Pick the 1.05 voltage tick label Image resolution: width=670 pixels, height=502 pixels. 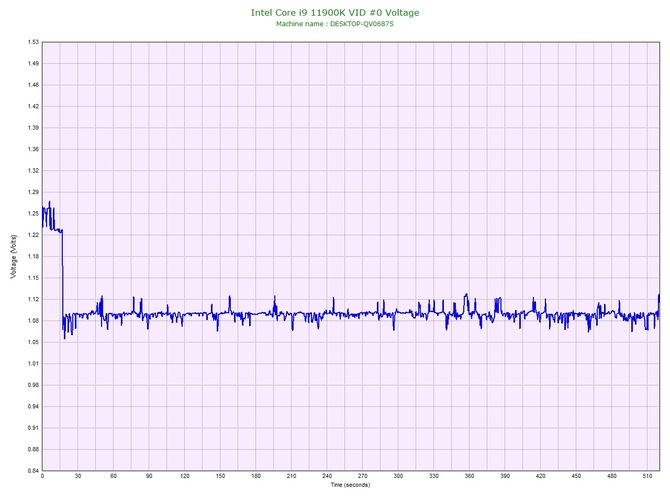point(33,342)
